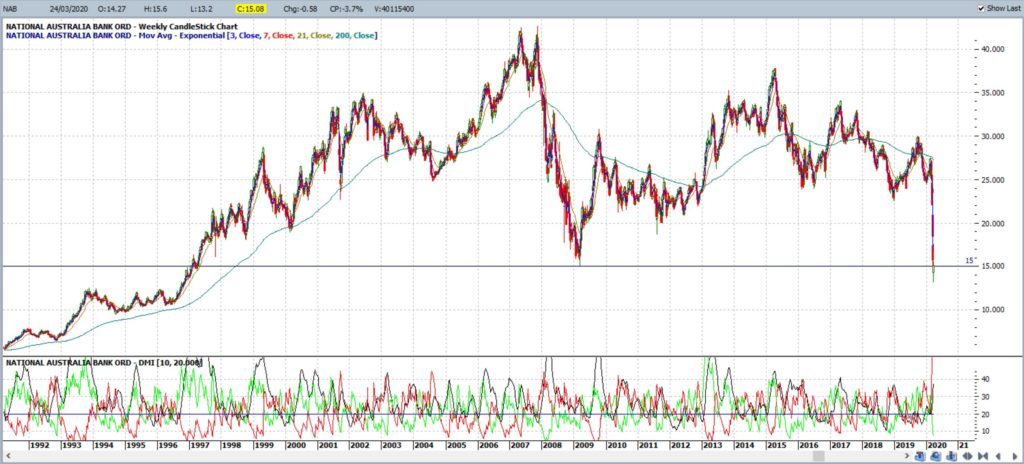Image resolution: width=1024 pixels, height=464 pixels.
Task: Click the date 24/03/2020 in header
Action: pyautogui.click(x=70, y=8)
